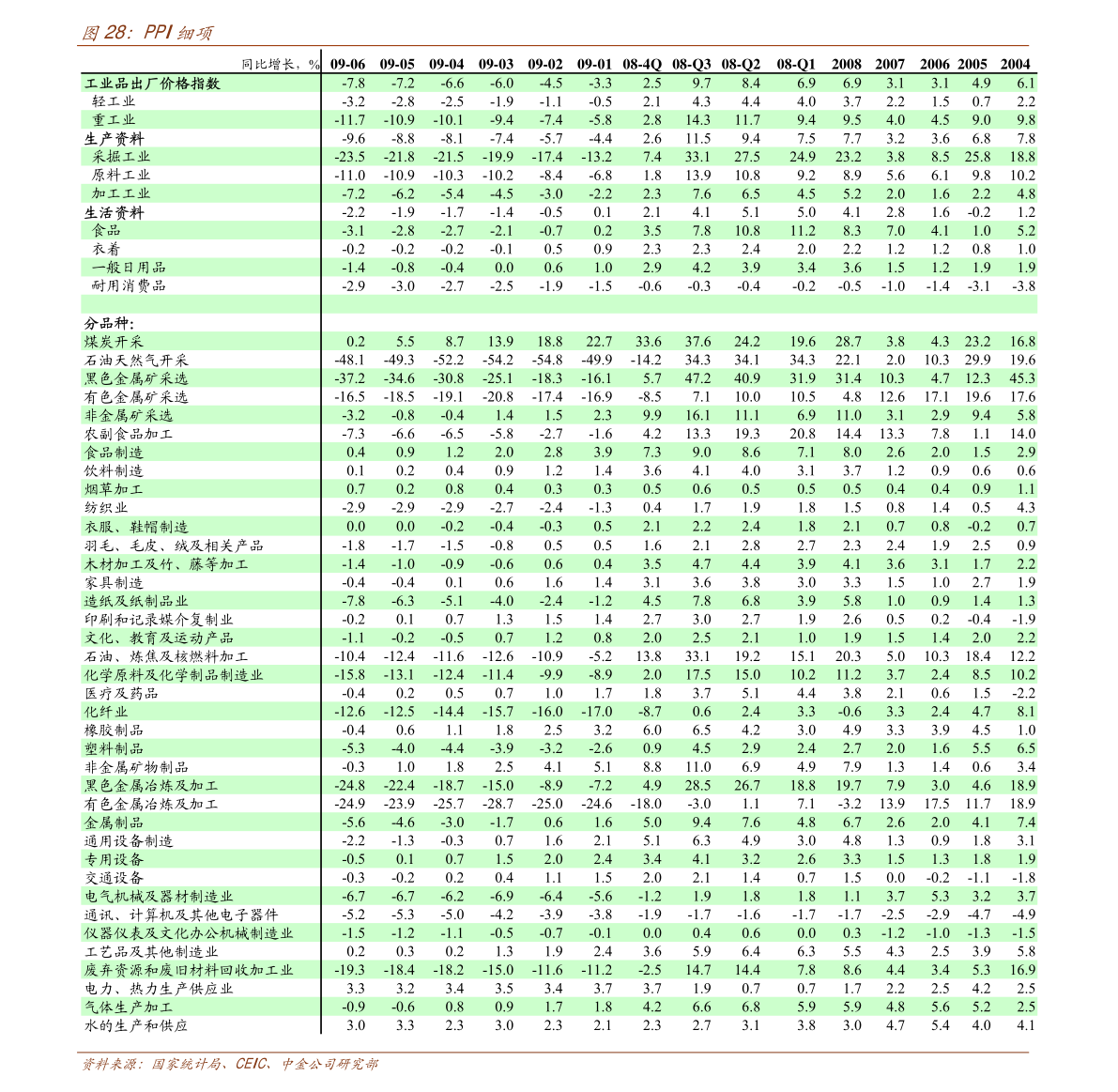Image resolution: width=1118 pixels, height=1092 pixels.
Task: Click the row label 非金属矿采选
Action: point(129,416)
